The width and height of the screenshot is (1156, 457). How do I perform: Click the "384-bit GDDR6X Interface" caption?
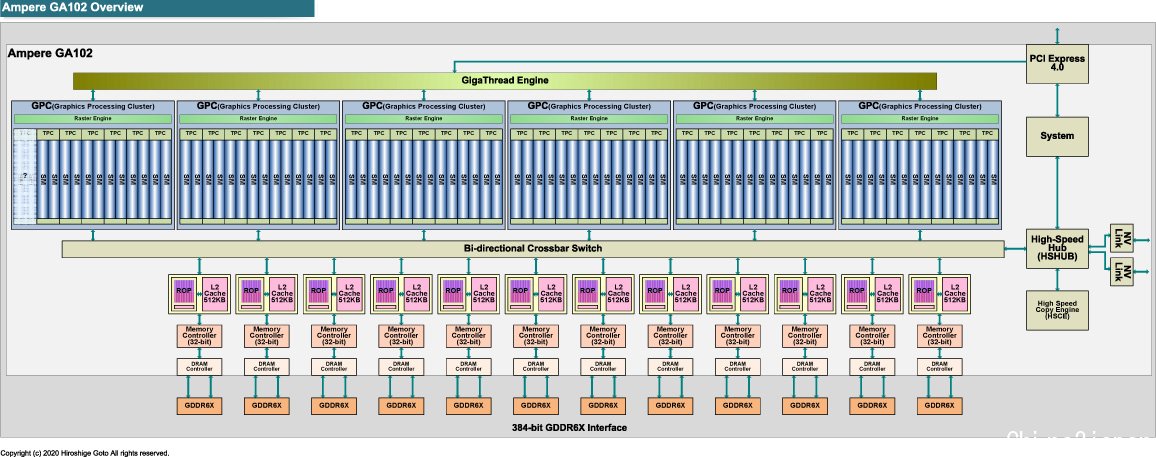click(x=569, y=428)
